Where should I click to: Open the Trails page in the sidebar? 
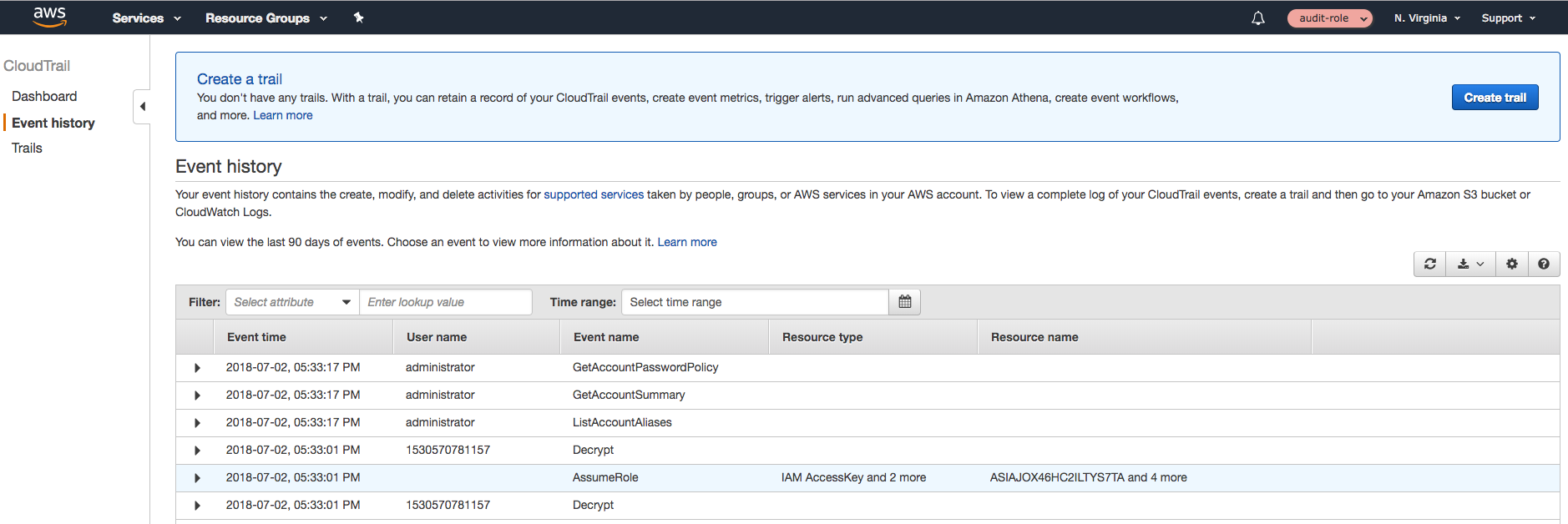[x=27, y=148]
